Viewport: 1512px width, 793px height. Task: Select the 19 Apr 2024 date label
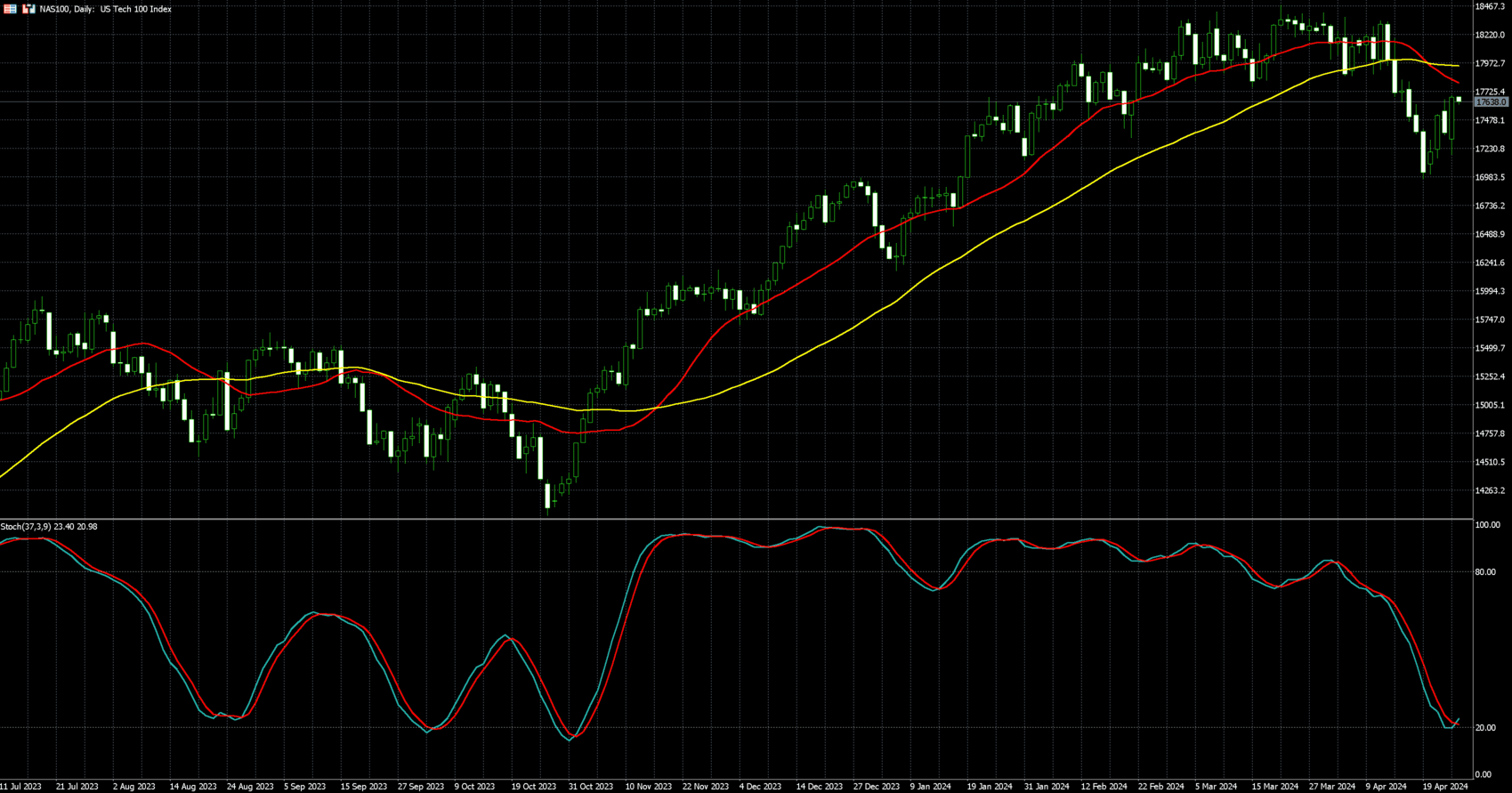(1445, 787)
